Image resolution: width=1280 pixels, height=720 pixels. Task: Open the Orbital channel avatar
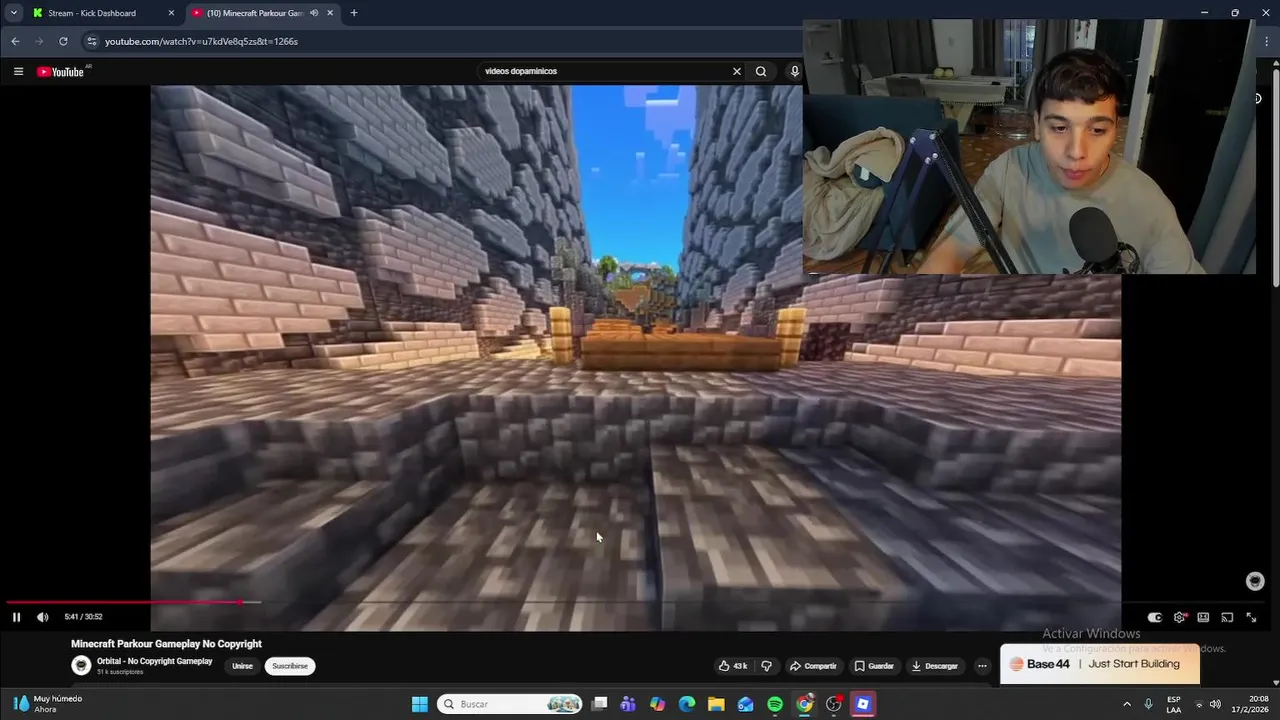point(81,665)
